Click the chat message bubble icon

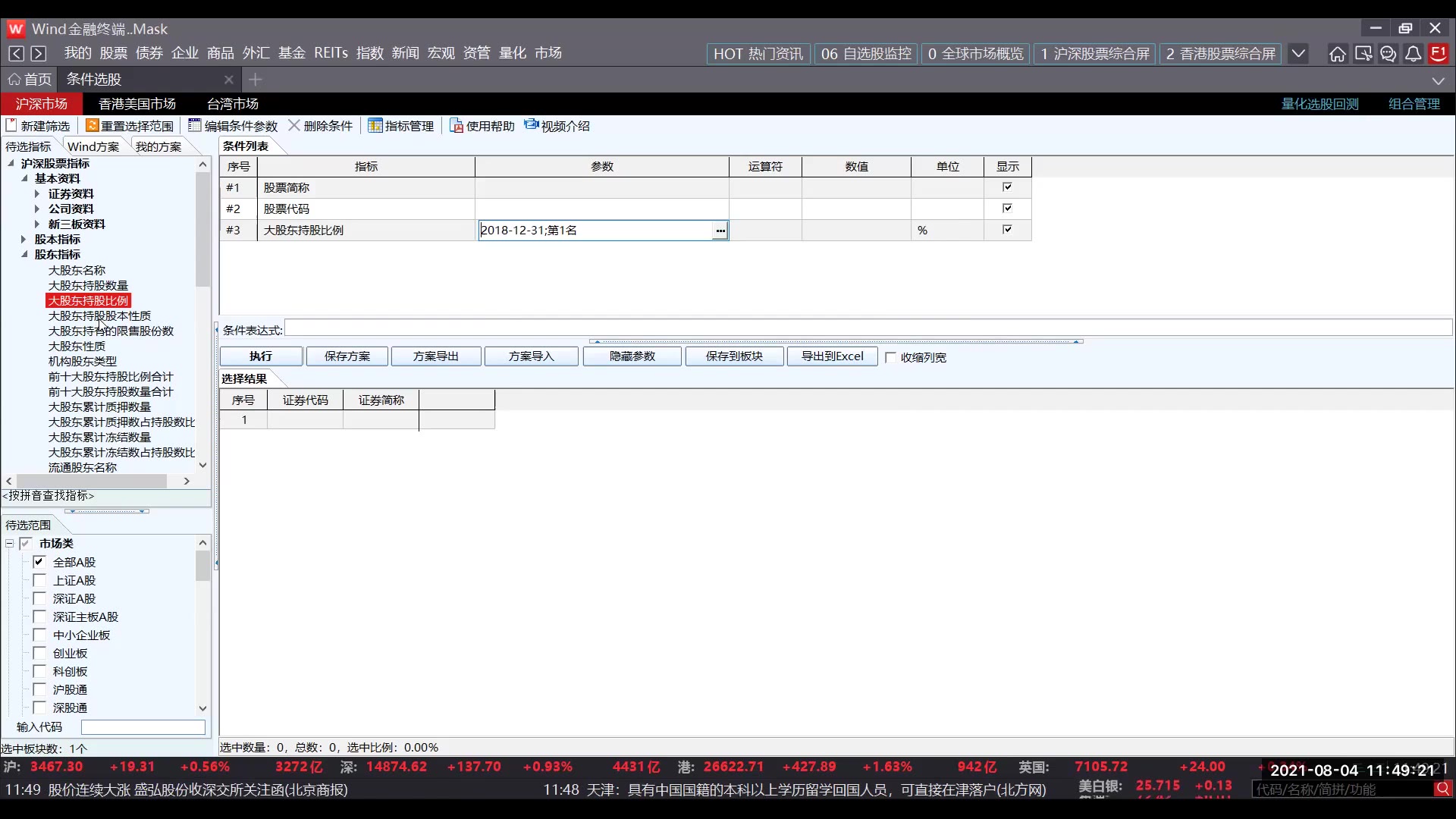1388,54
